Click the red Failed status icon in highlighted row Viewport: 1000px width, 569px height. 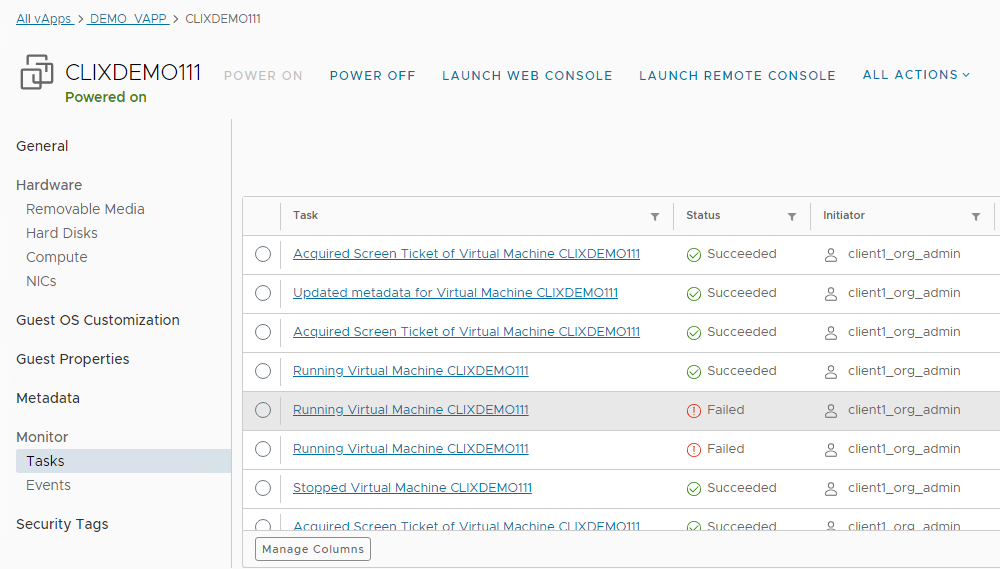694,410
